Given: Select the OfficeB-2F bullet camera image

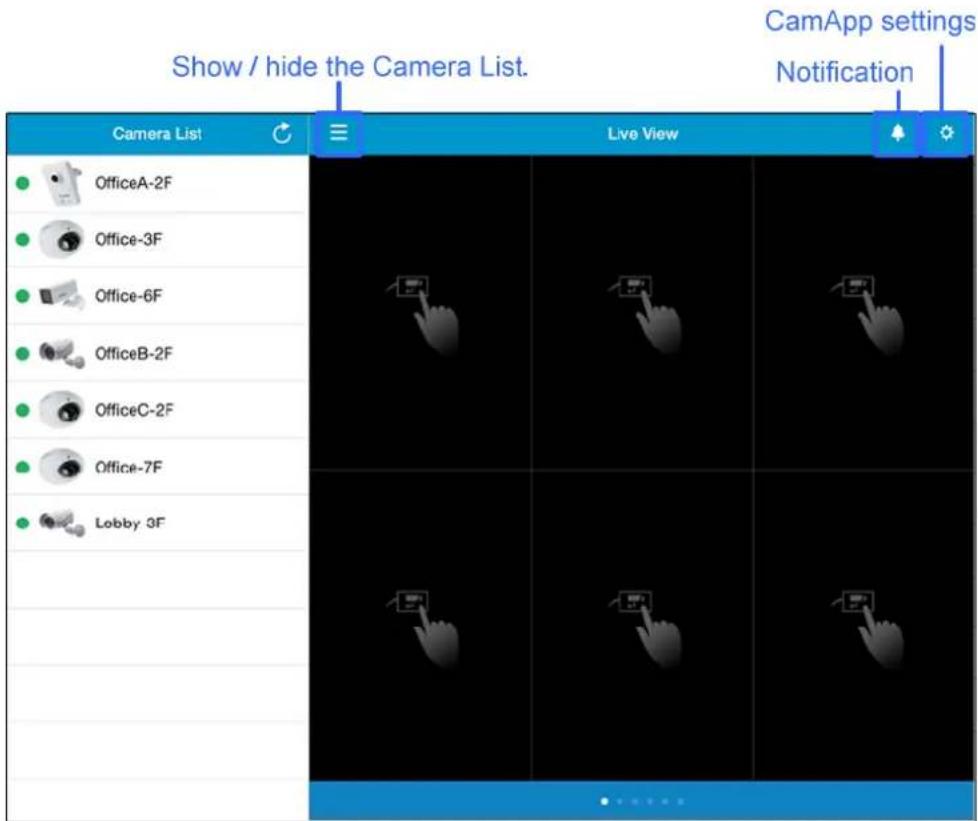Looking at the screenshot, I should pyautogui.click(x=61, y=353).
